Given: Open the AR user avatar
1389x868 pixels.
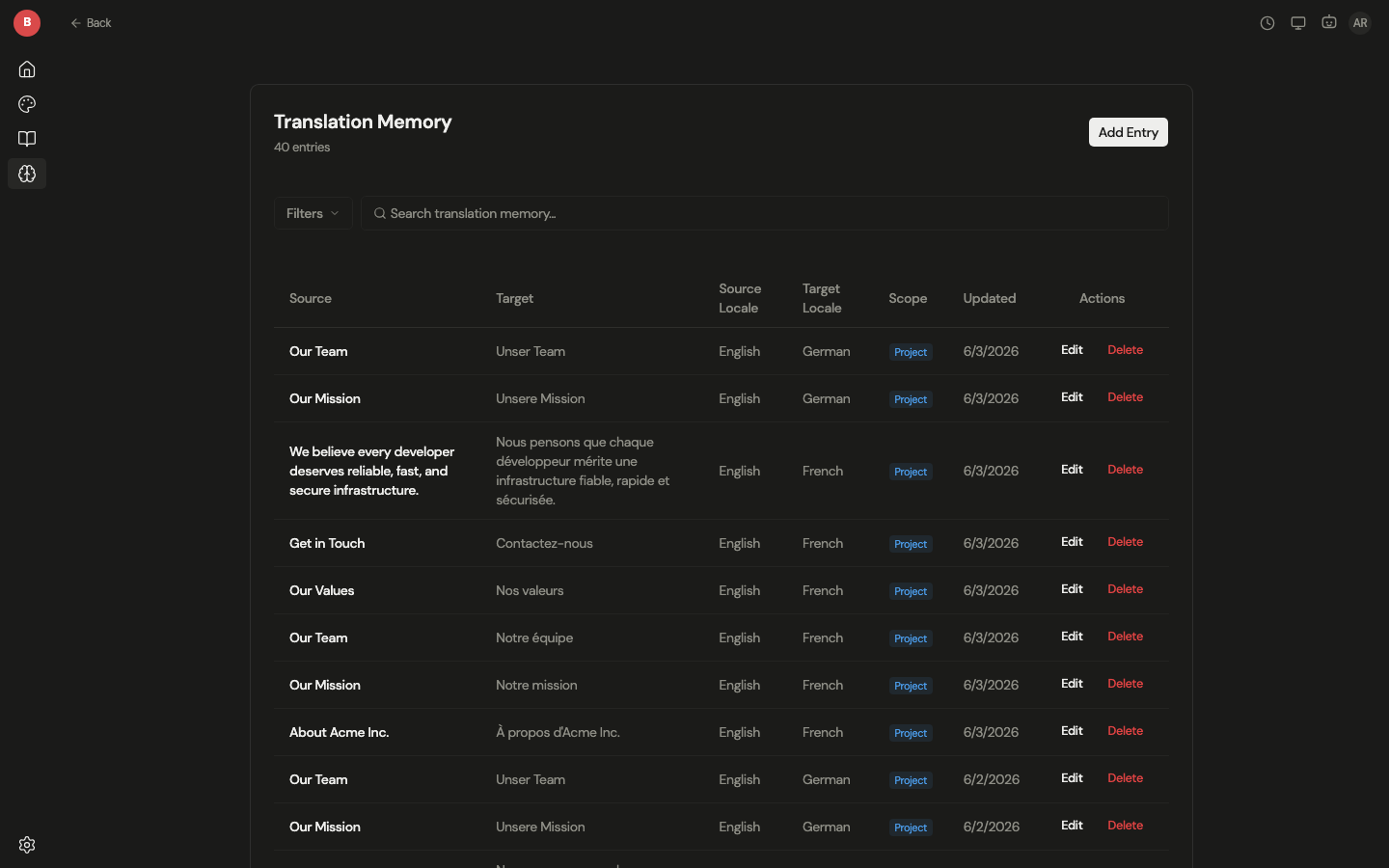Looking at the screenshot, I should pos(1360,23).
